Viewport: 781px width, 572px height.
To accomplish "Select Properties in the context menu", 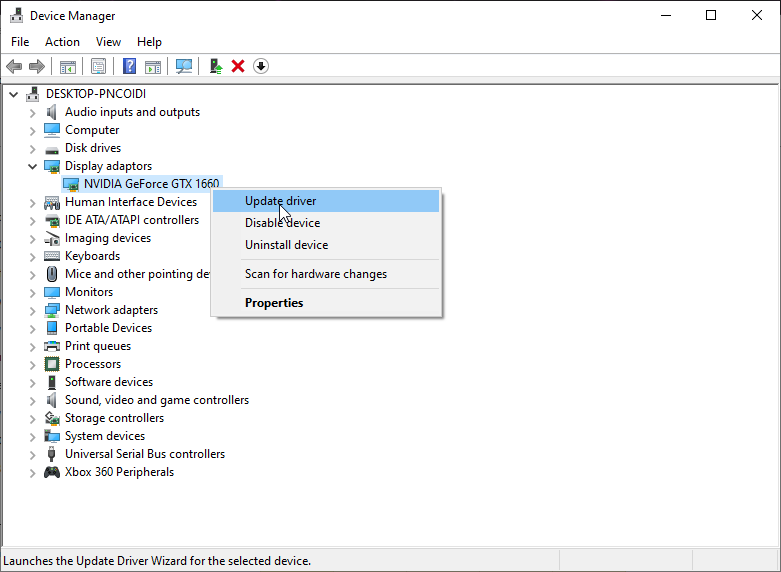I will pos(274,303).
